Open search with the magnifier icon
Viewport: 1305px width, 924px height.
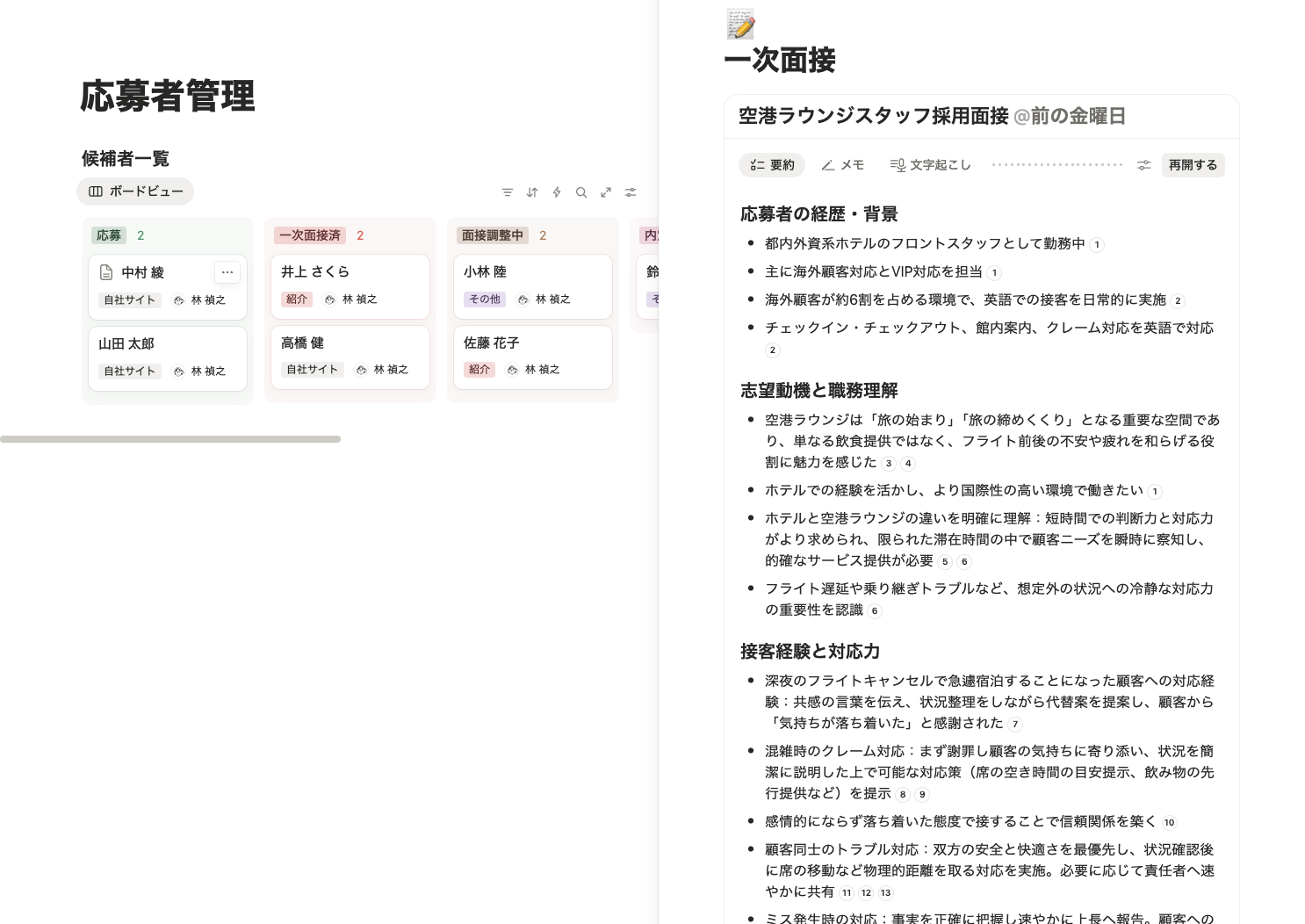[x=581, y=191]
